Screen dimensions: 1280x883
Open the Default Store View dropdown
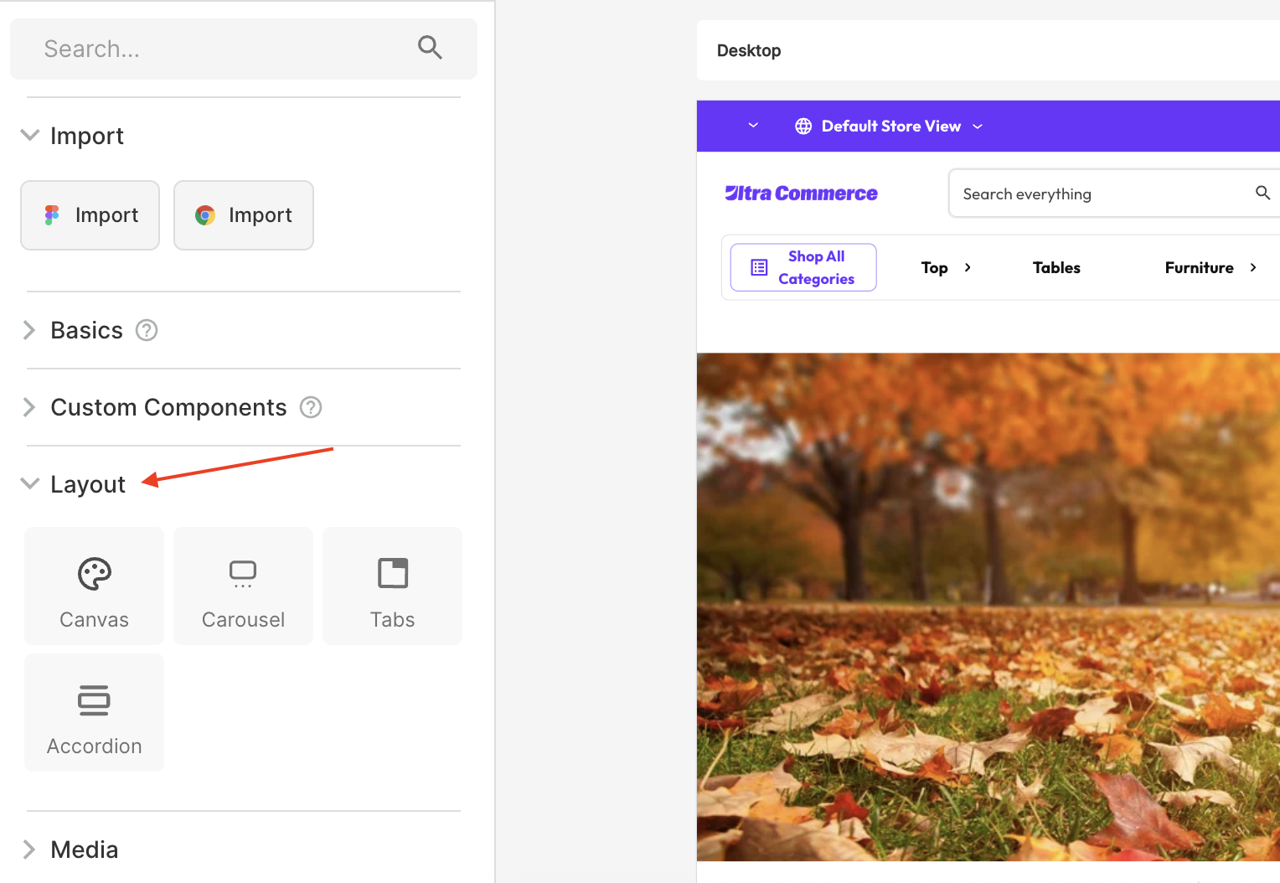pyautogui.click(x=889, y=126)
